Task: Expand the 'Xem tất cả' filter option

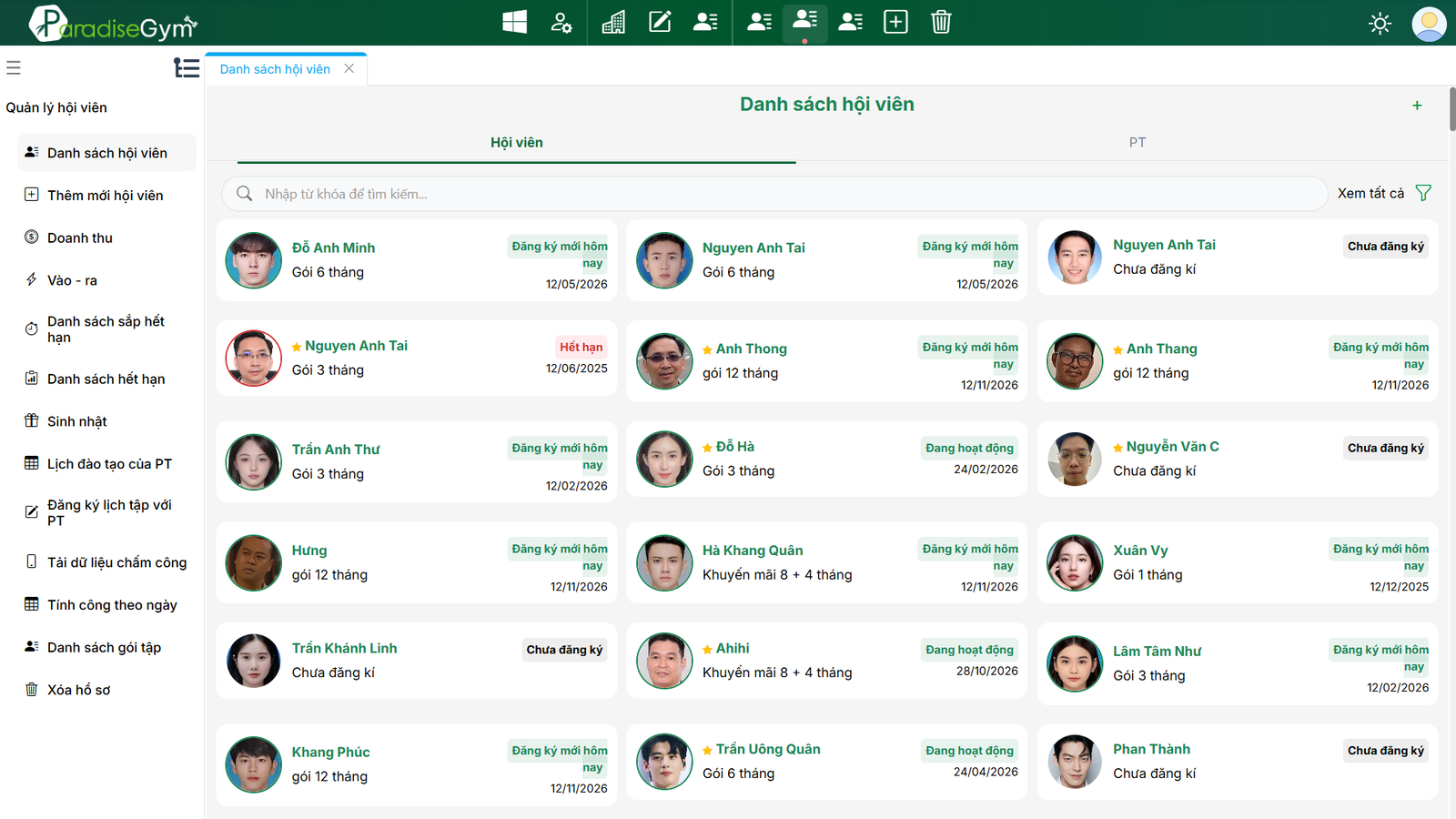Action: (x=1370, y=193)
